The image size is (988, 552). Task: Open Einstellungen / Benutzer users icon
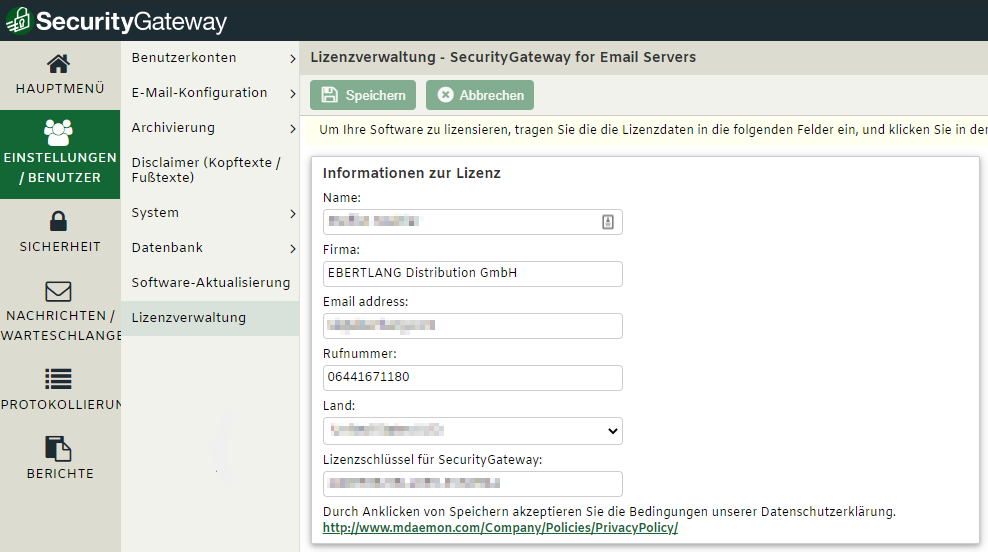[x=59, y=132]
